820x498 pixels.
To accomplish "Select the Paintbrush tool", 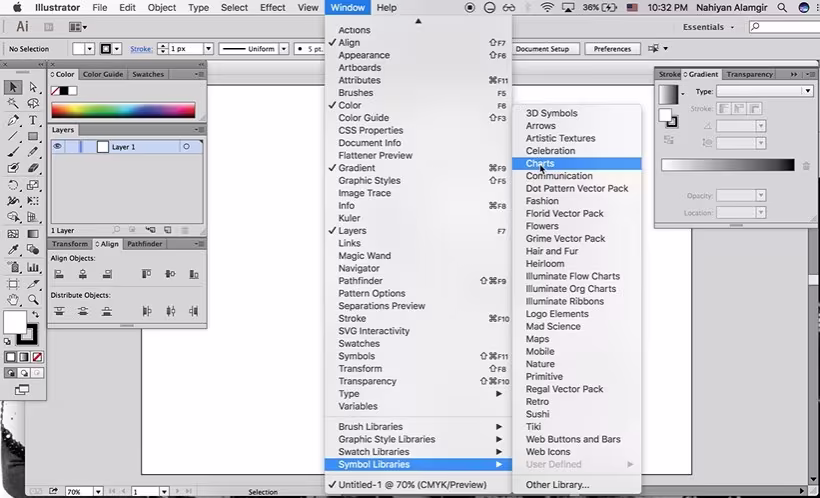I will (x=13, y=152).
